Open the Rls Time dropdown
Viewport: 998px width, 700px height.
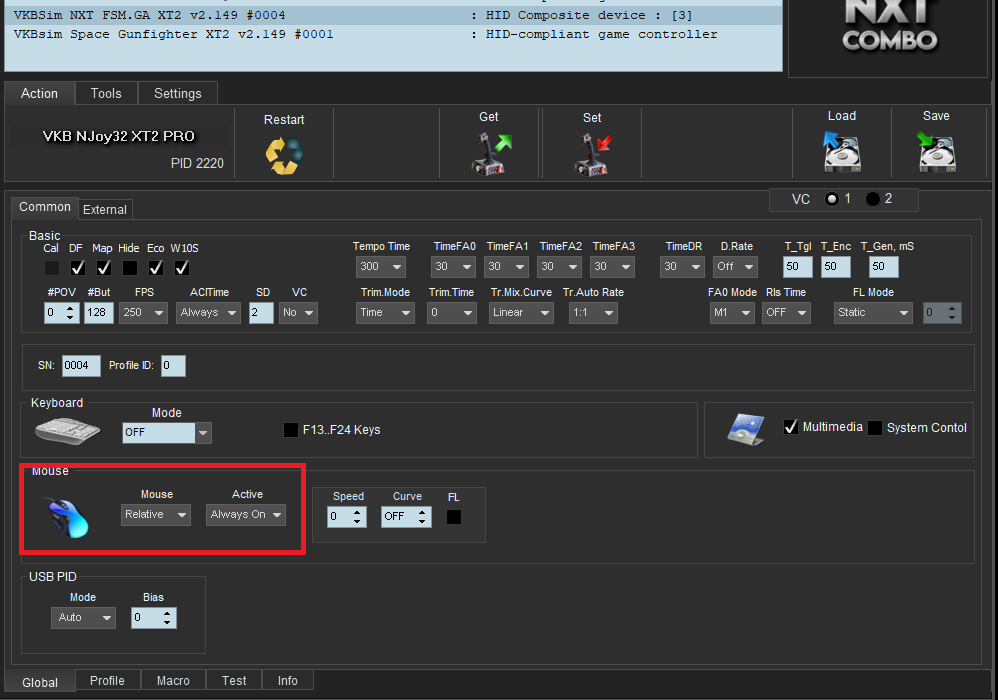tap(786, 312)
